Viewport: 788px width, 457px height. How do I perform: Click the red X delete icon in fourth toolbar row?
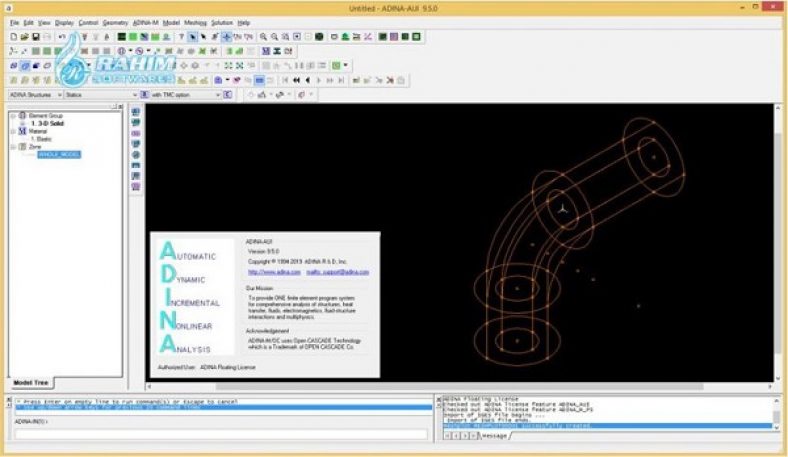tap(390, 80)
